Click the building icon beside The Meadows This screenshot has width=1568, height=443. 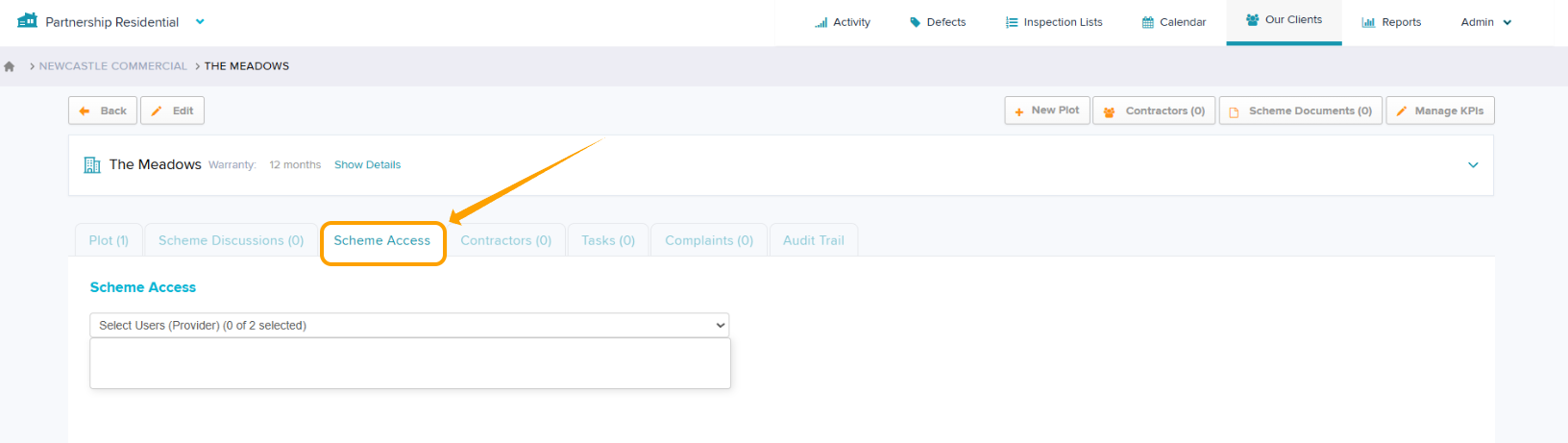pos(92,164)
